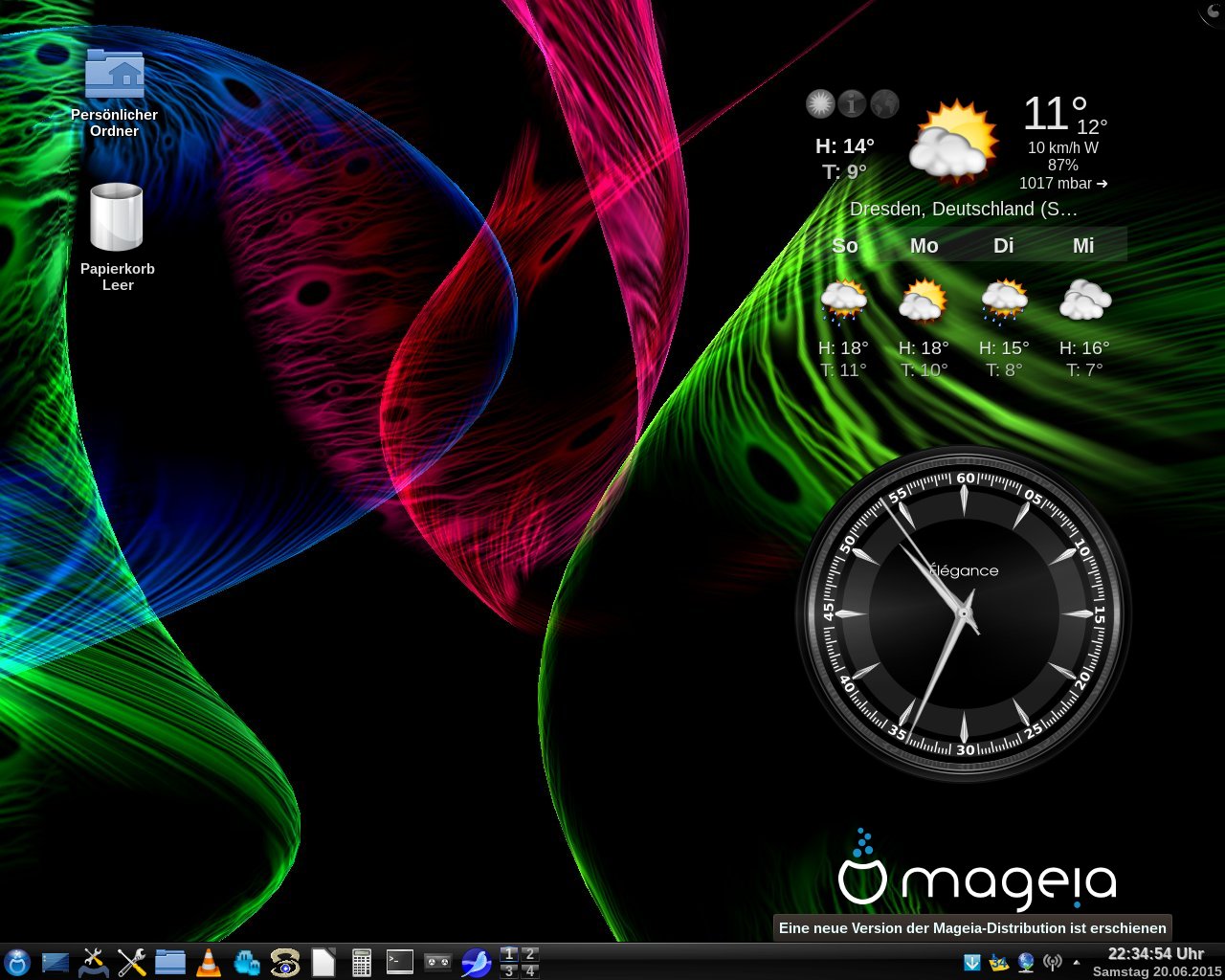Select the Di forecast day header

(x=1003, y=246)
